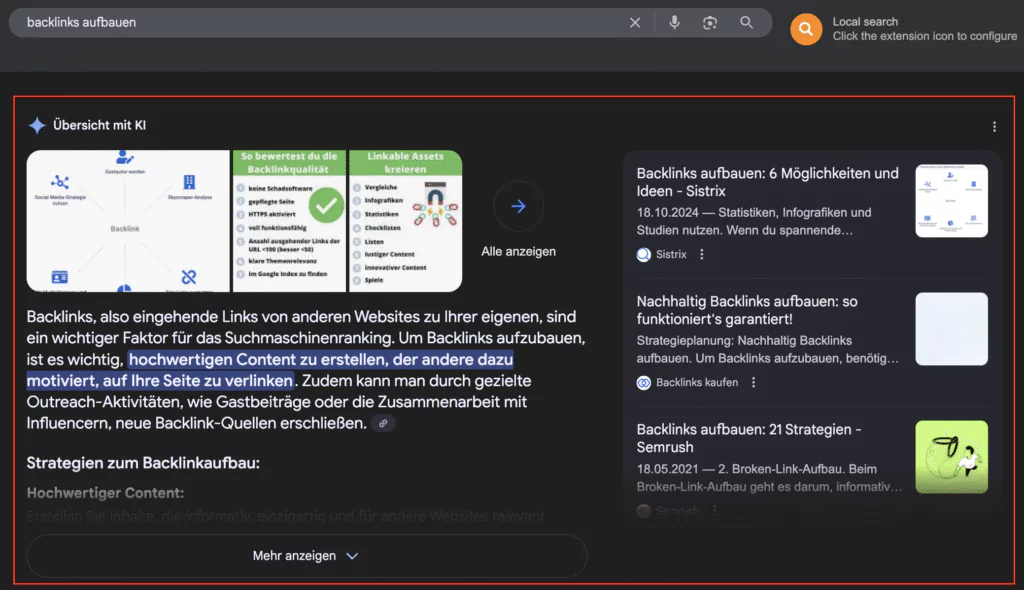1024x590 pixels.
Task: Clear the search query with the X icon
Action: tap(635, 23)
